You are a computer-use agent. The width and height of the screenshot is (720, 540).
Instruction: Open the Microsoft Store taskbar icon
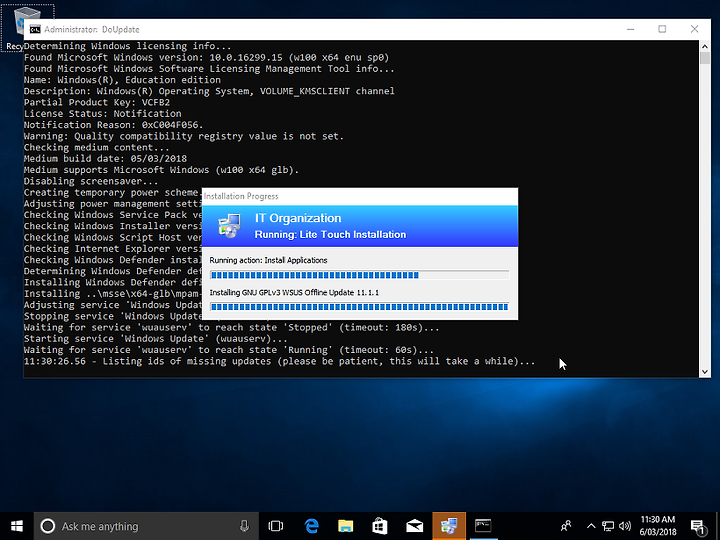[x=380, y=526]
